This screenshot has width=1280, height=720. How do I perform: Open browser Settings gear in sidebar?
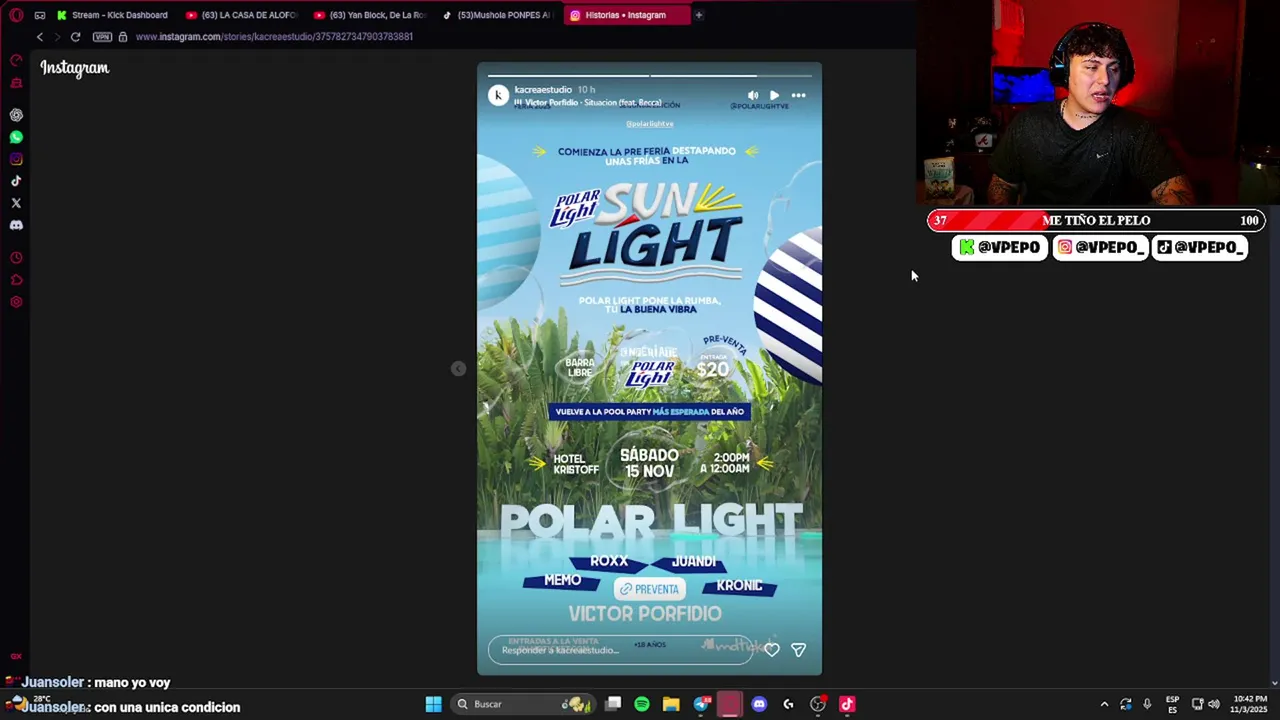coord(16,302)
